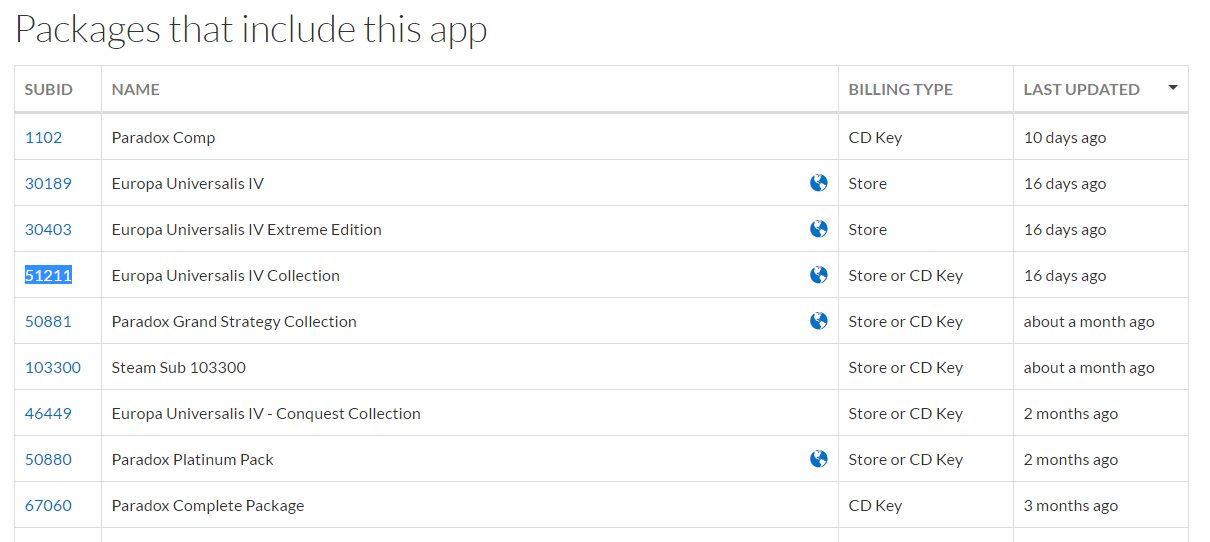Viewport: 1210px width, 542px height.
Task: Click globe icon for Europa Universalis IV Collection
Action: [x=819, y=275]
